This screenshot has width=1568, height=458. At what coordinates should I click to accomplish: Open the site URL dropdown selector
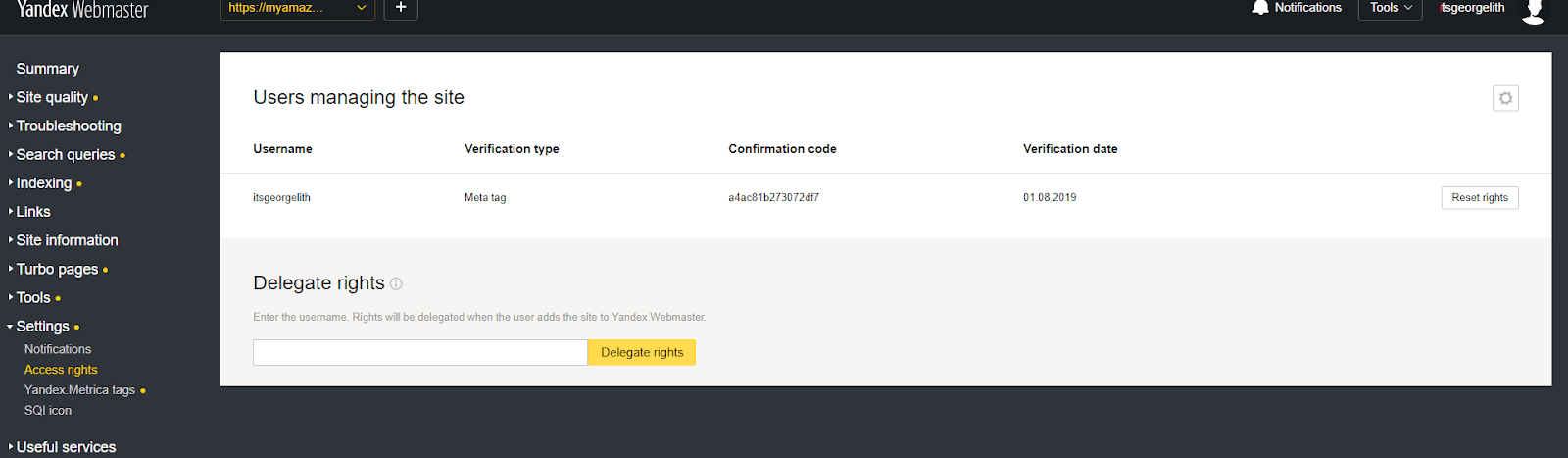click(x=298, y=8)
